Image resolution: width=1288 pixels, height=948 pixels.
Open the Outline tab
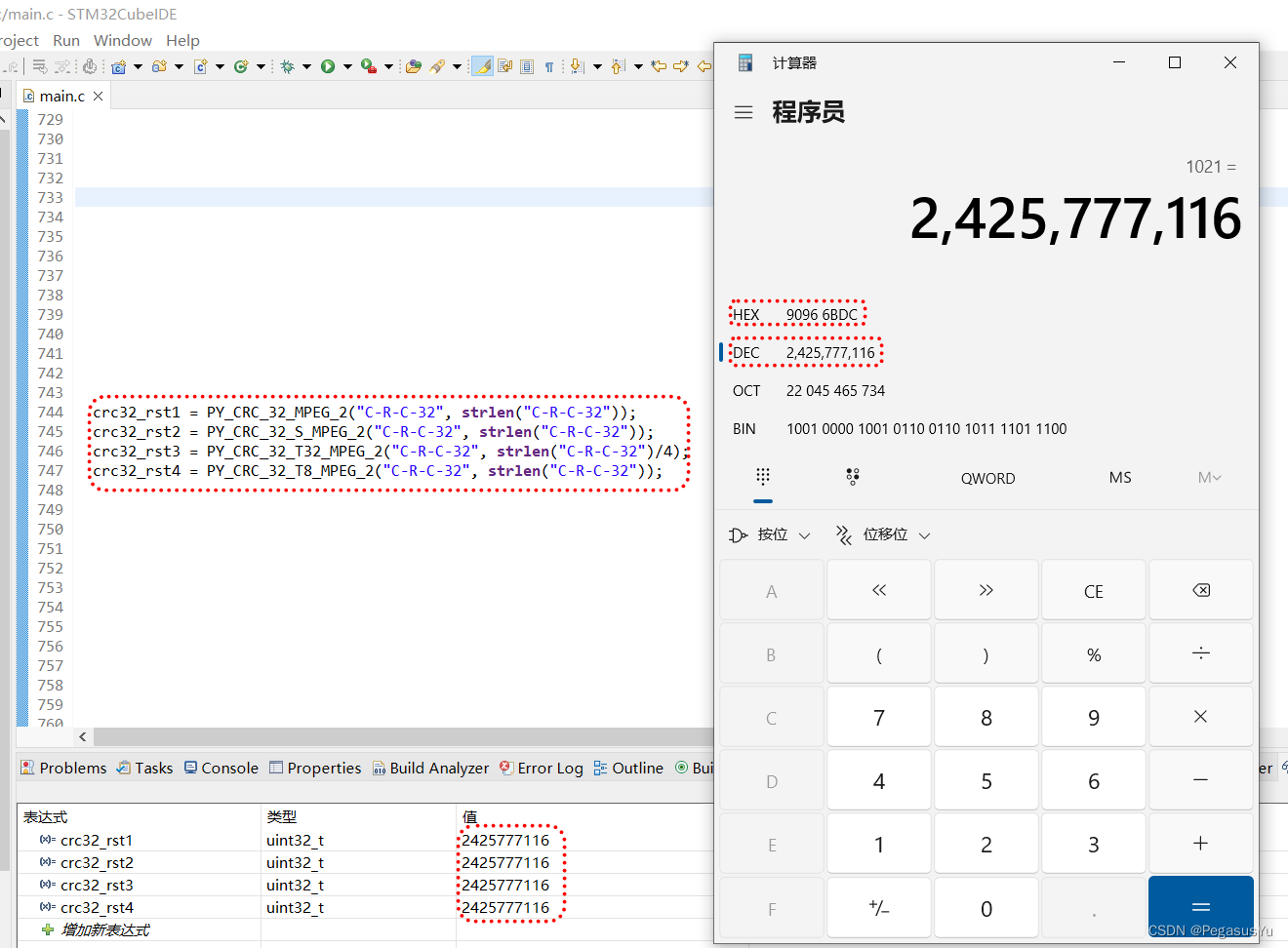628,768
